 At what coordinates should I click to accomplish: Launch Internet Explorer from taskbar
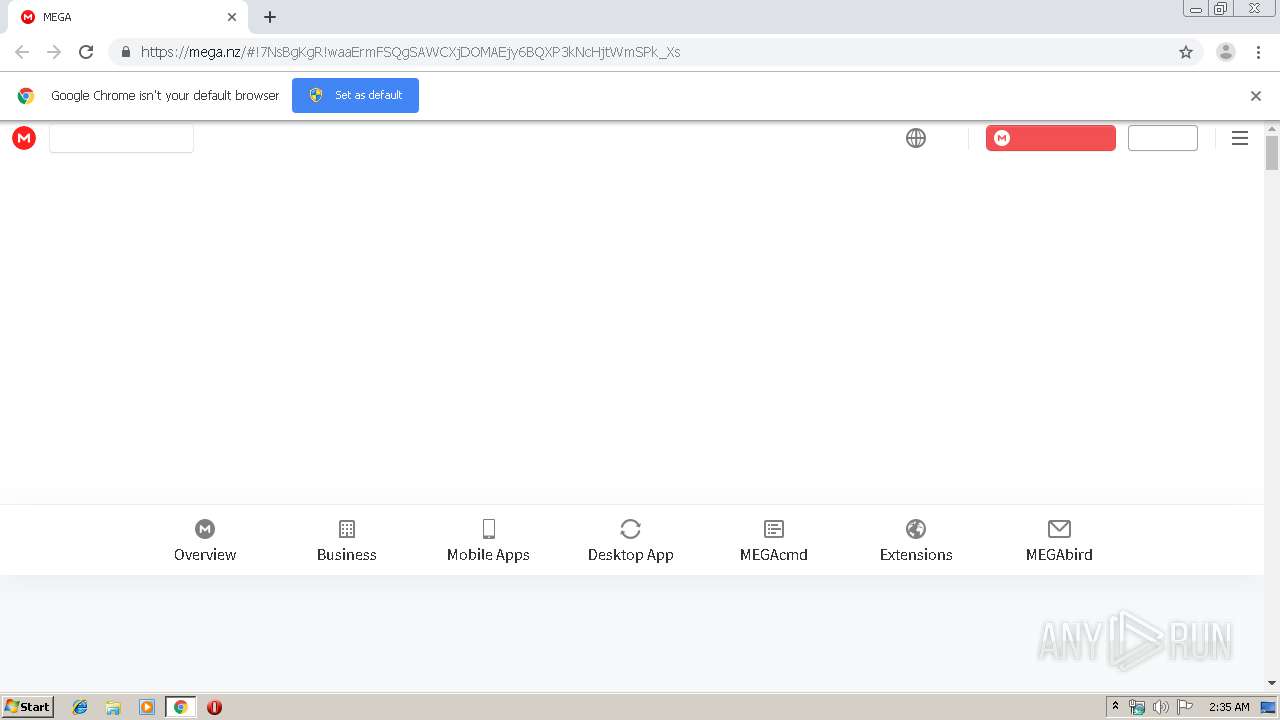[80, 707]
